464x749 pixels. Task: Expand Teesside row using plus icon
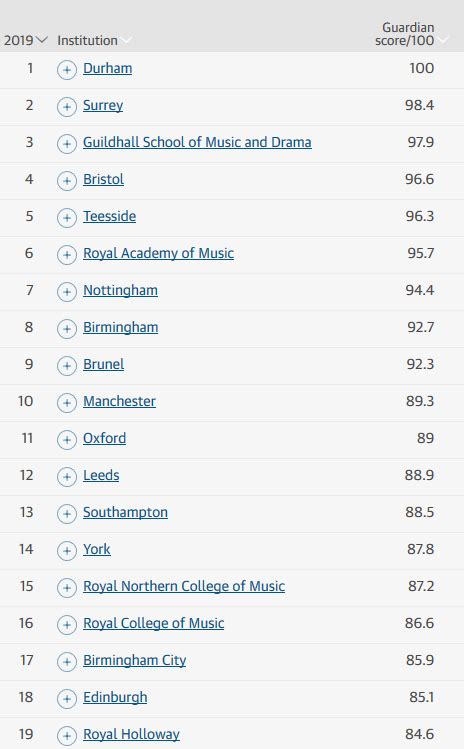(67, 218)
